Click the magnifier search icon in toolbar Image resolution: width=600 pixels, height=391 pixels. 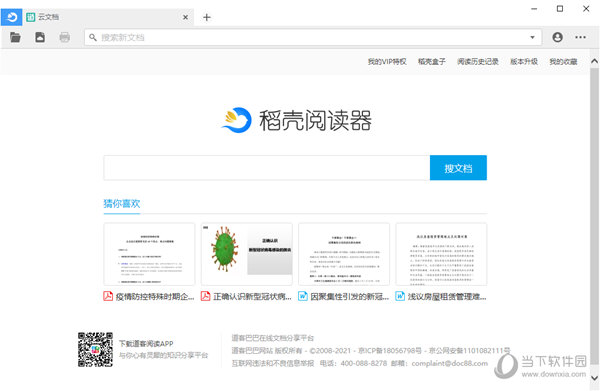point(93,37)
